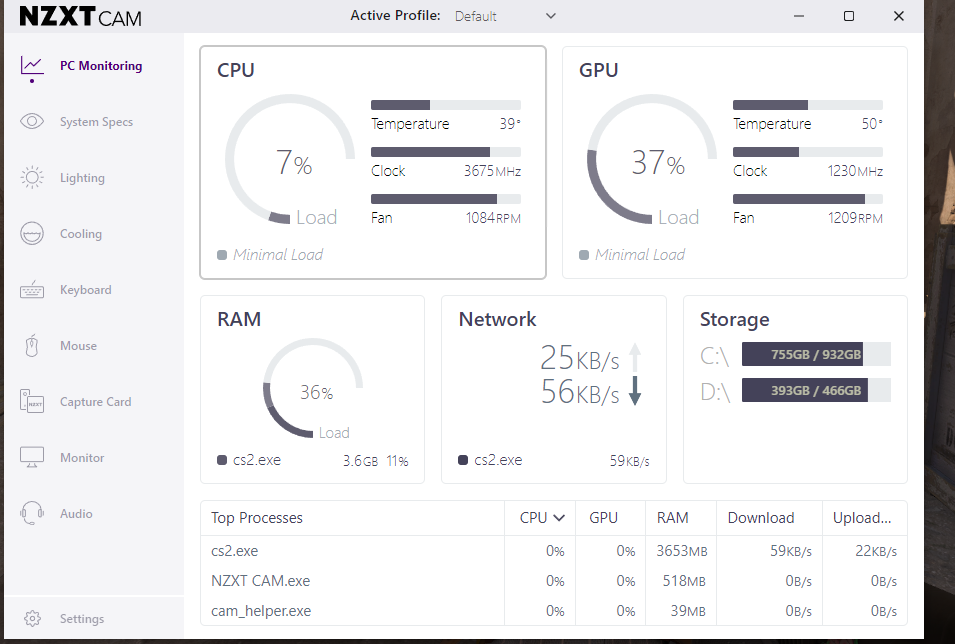
Task: Open the RAM card
Action: [312, 389]
